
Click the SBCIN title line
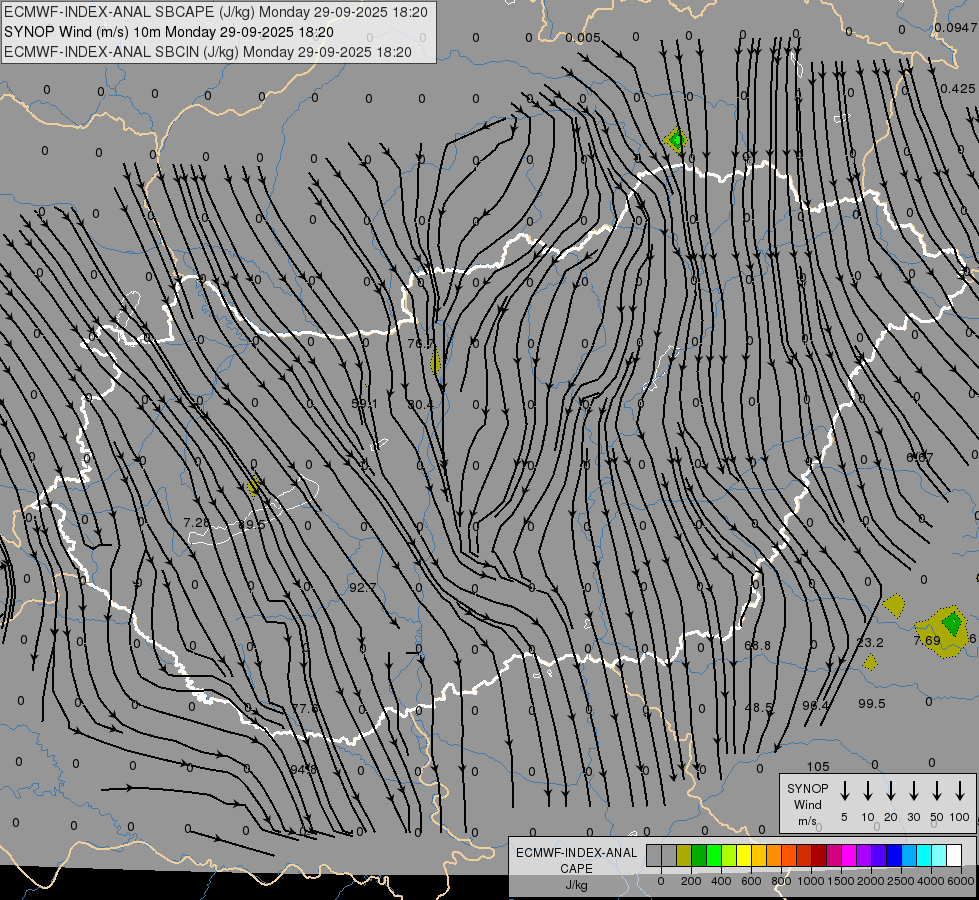208,51
